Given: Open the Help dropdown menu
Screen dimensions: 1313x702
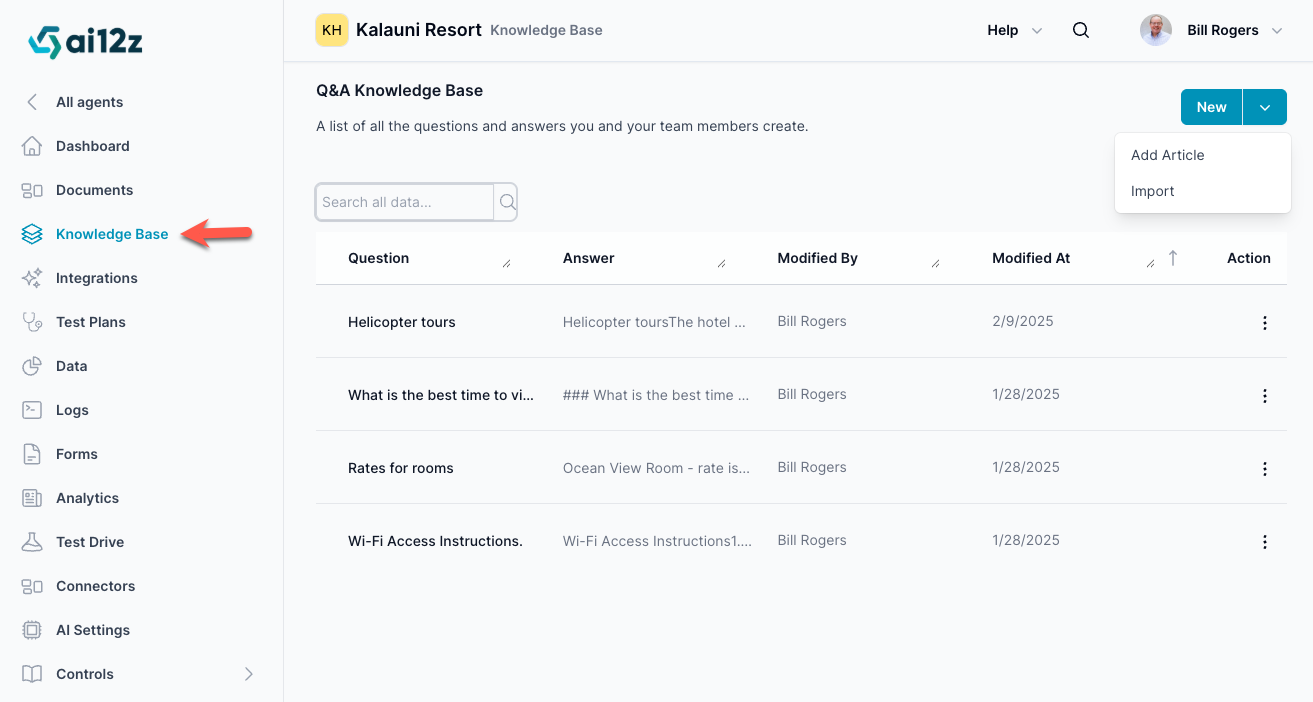Looking at the screenshot, I should pyautogui.click(x=1014, y=30).
